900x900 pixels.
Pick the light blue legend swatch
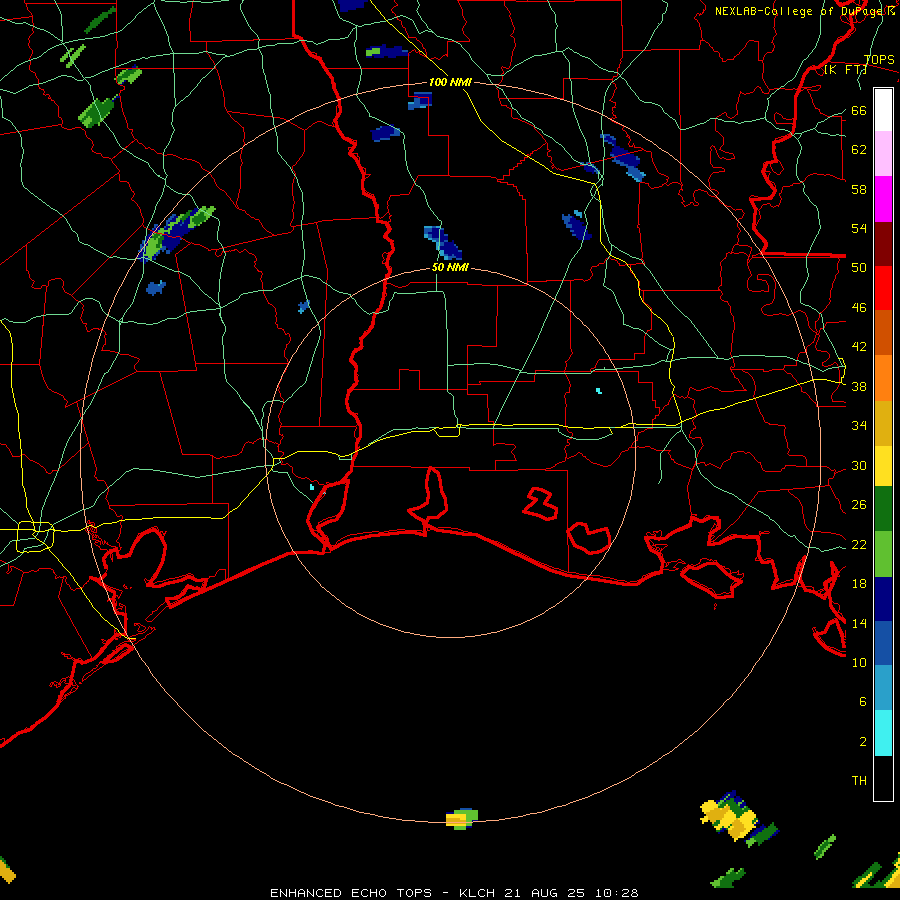coord(883,688)
